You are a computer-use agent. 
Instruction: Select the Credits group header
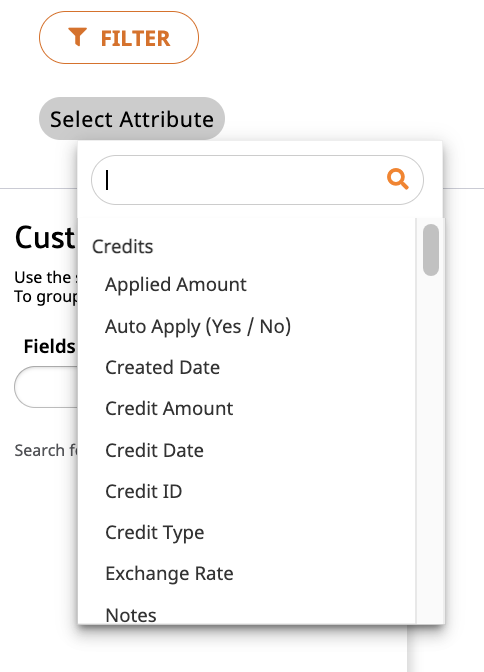click(123, 246)
